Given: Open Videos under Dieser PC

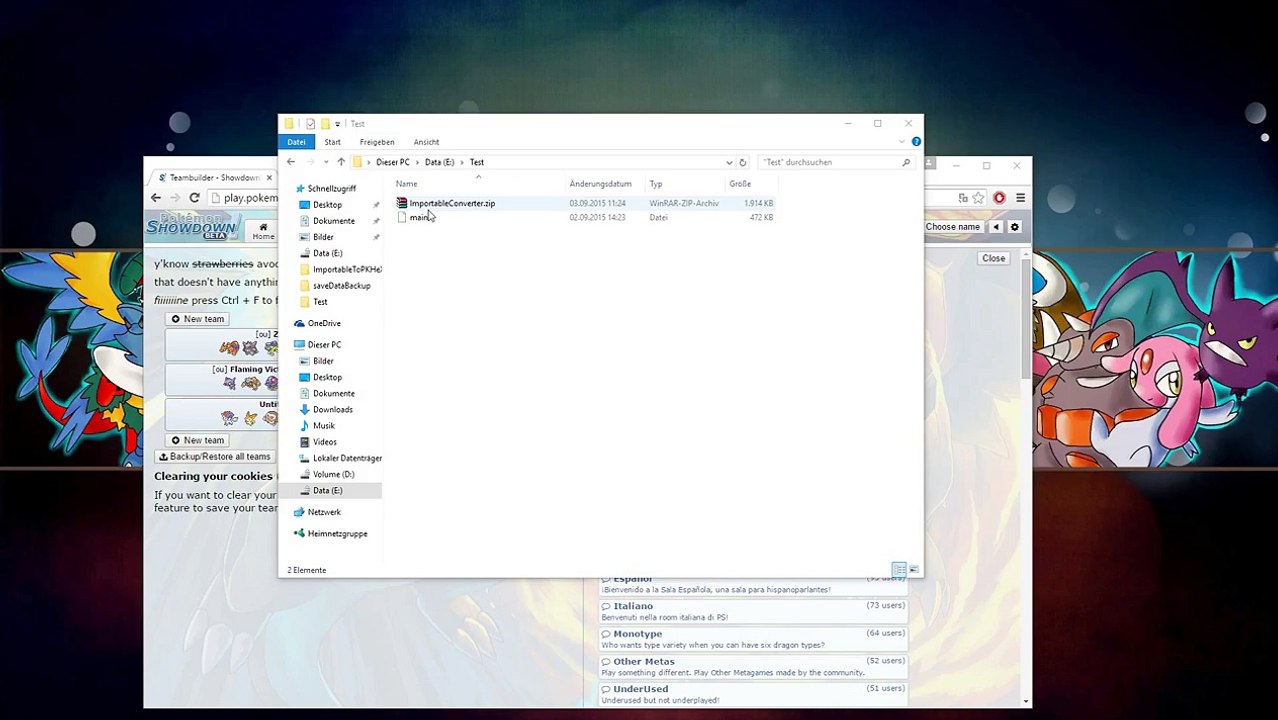Looking at the screenshot, I should coord(324,442).
